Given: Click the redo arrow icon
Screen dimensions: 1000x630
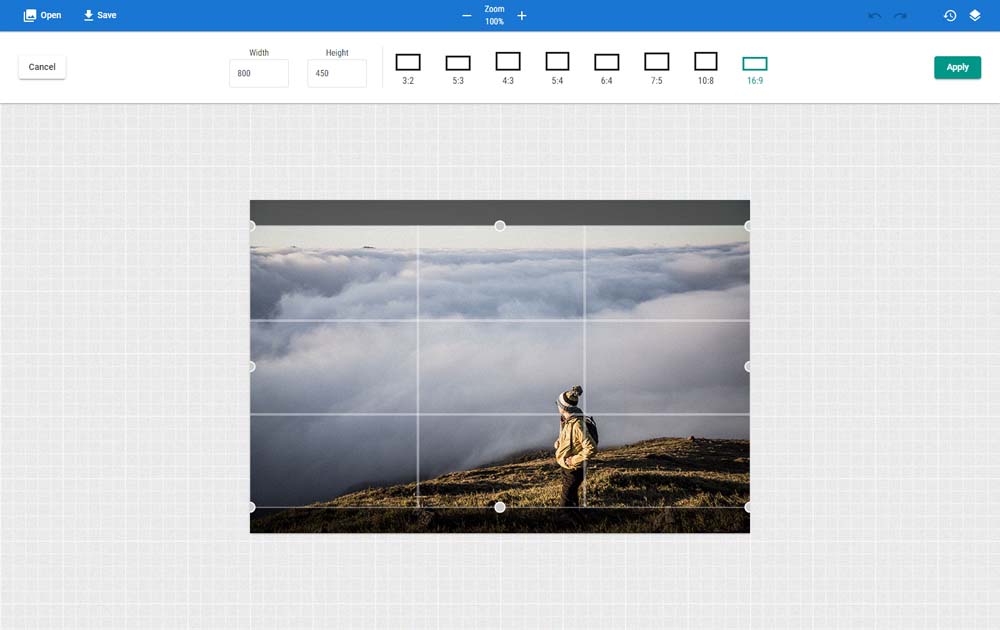Looking at the screenshot, I should click(x=900, y=15).
